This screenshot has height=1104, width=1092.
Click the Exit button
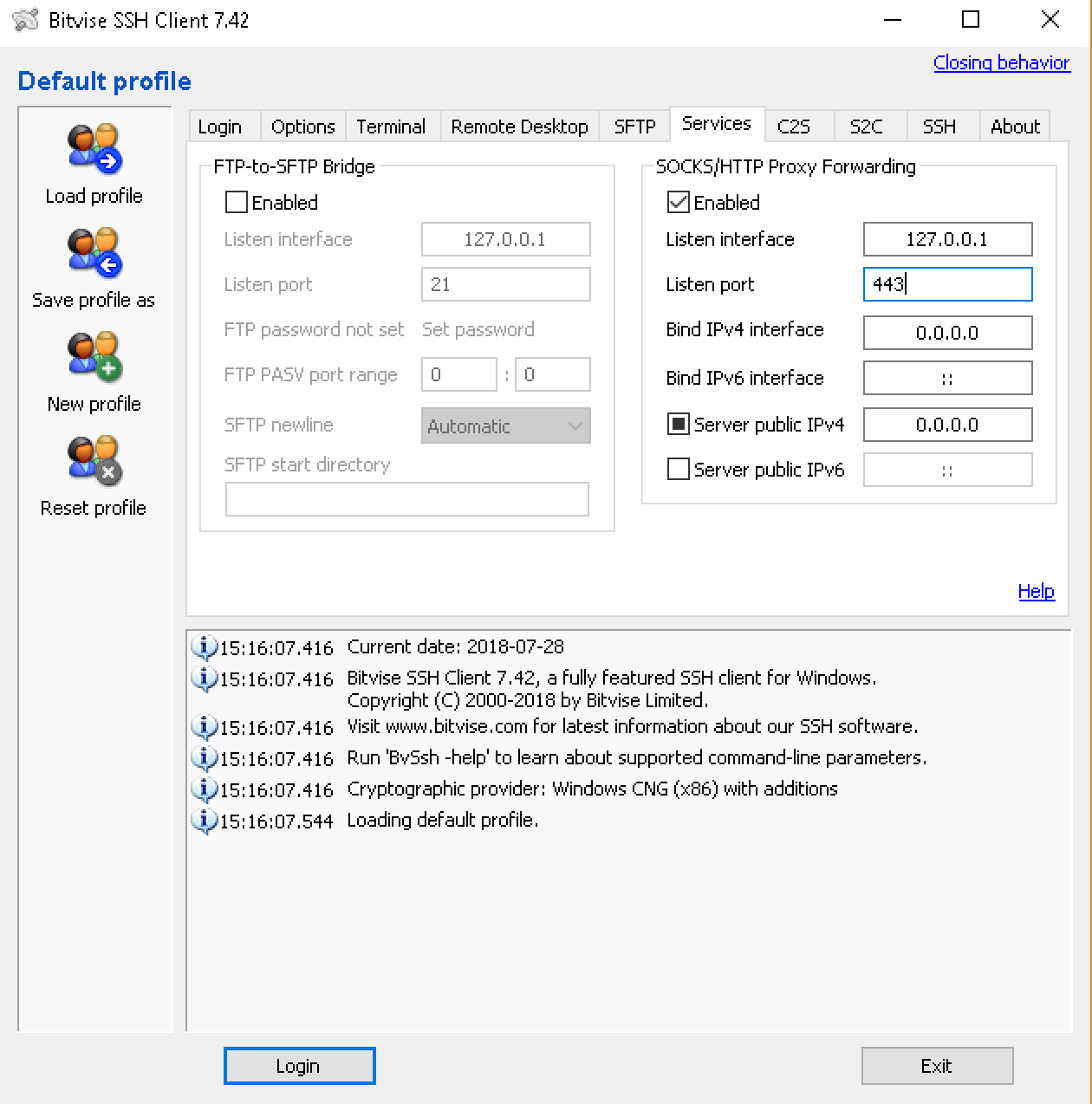point(937,1066)
